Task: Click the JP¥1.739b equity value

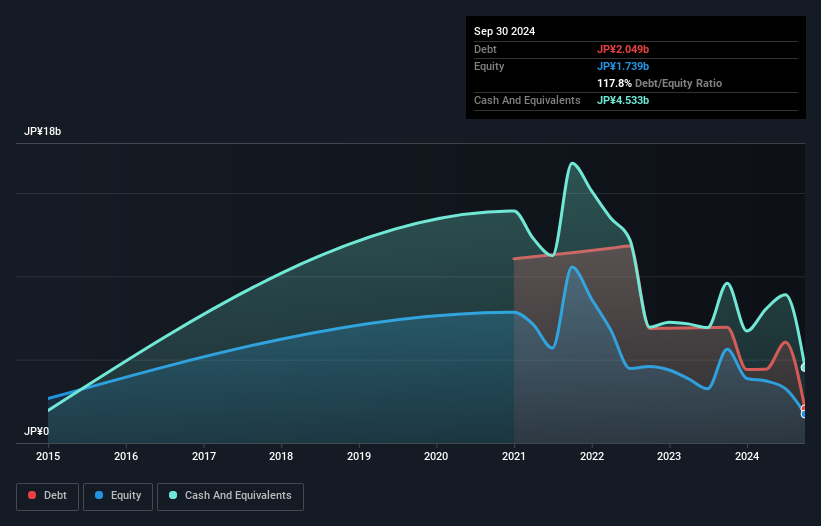Action: 623,66
